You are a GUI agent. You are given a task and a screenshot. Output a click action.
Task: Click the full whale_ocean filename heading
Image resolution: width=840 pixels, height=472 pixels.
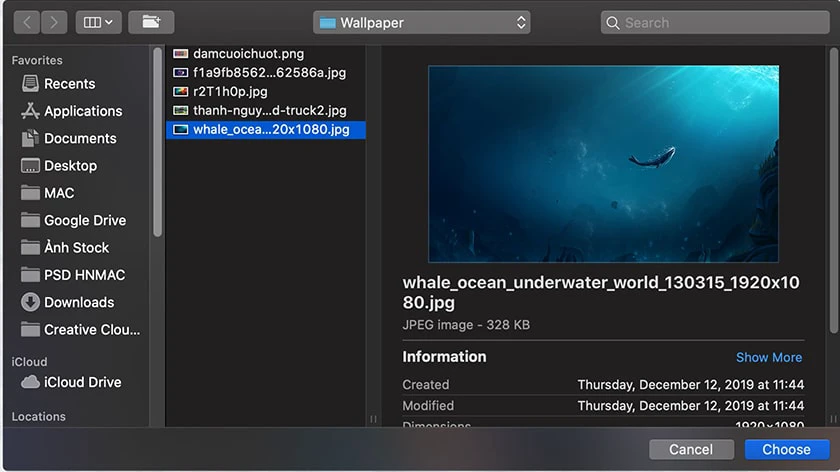pos(601,292)
